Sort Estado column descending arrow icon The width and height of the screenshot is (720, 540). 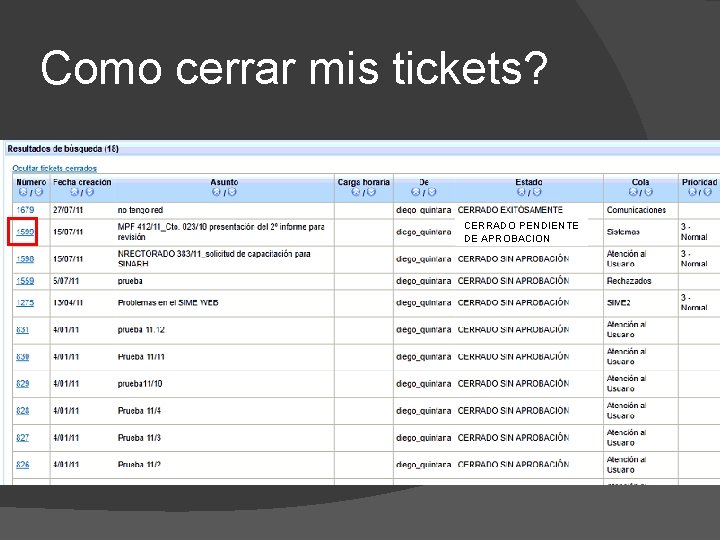(537, 192)
